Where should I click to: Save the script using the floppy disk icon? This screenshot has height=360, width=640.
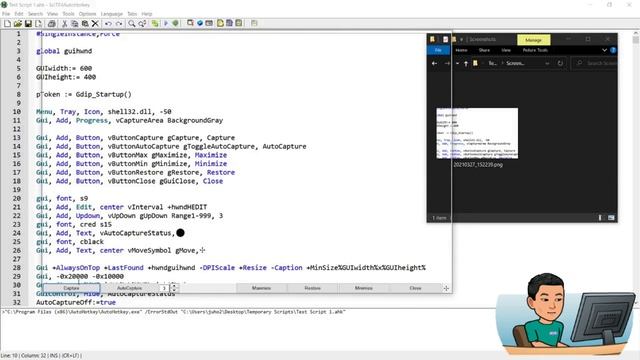tap(28, 24)
